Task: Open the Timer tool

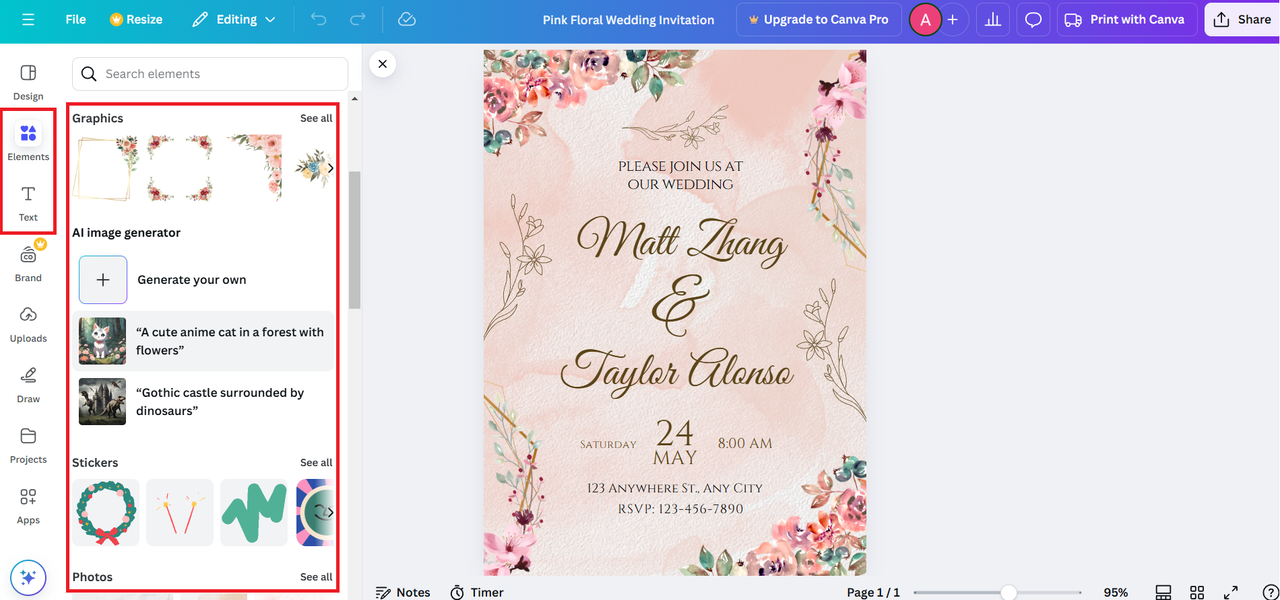Action: point(477,592)
